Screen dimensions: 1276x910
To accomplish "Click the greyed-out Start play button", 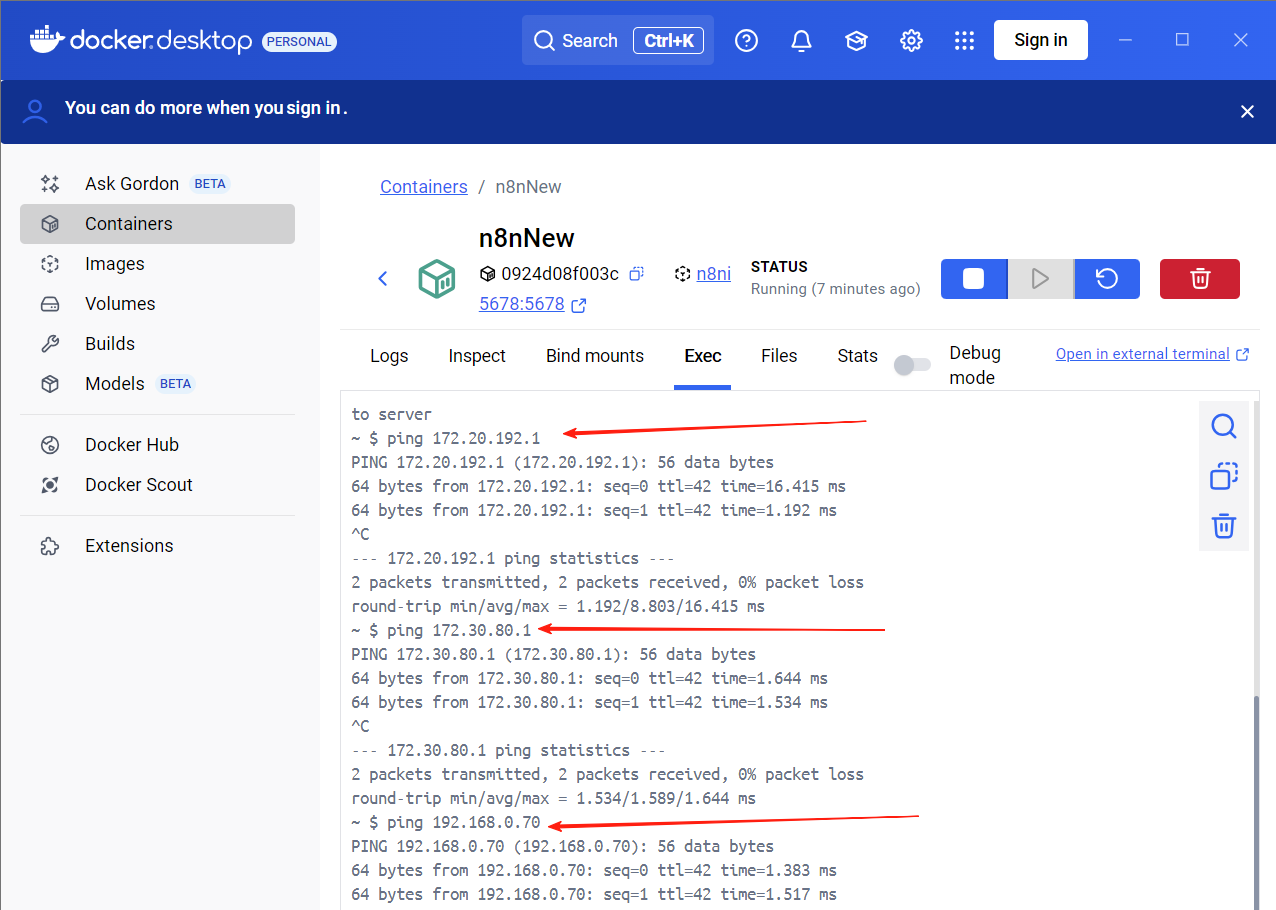I will [x=1040, y=279].
